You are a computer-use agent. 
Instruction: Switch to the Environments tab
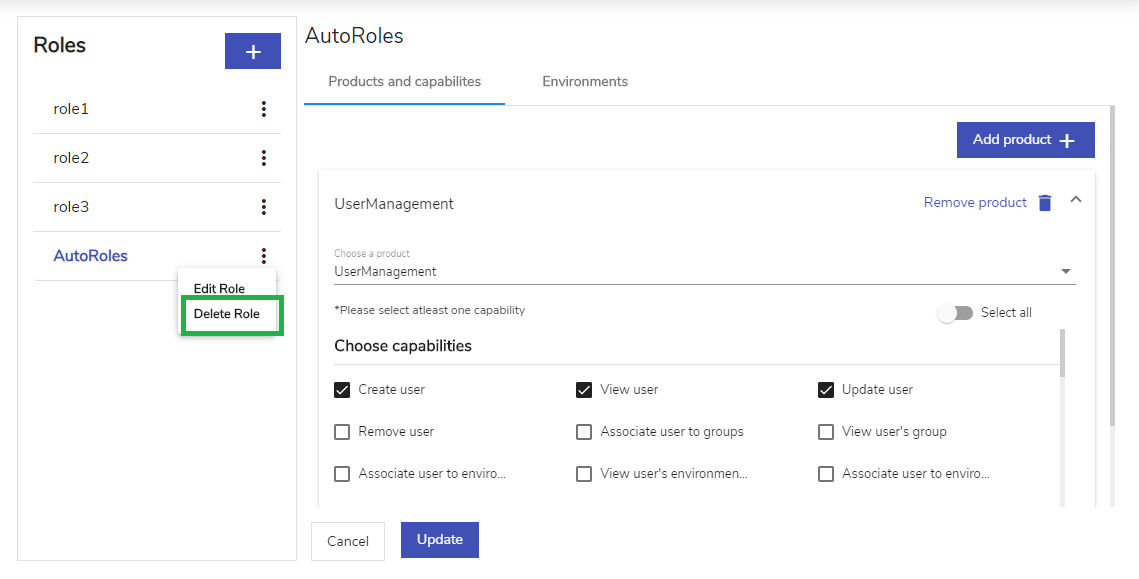[585, 81]
